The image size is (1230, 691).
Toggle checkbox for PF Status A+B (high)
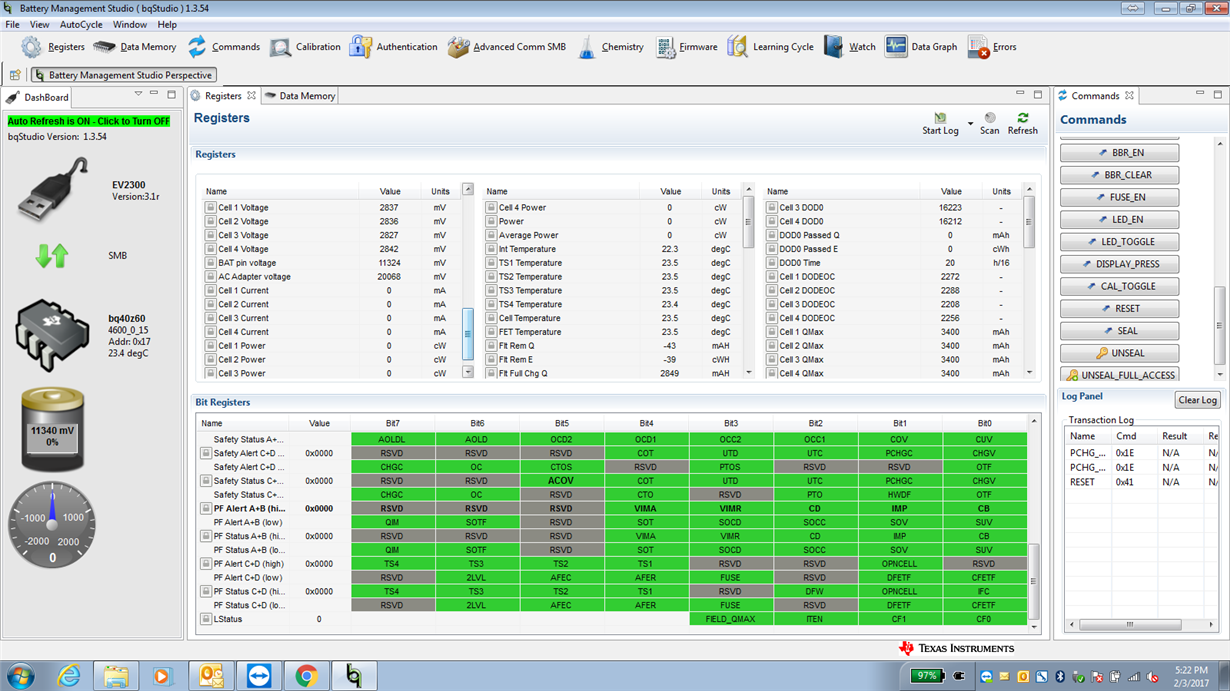206,536
